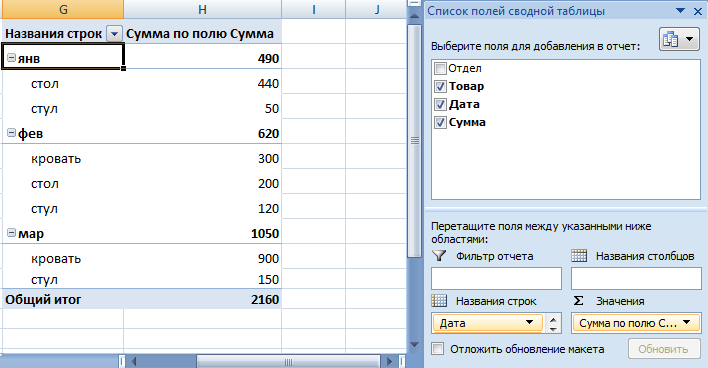Screen dimensions: 708x368
Task: Select the cell with value 300
Action: point(202,158)
